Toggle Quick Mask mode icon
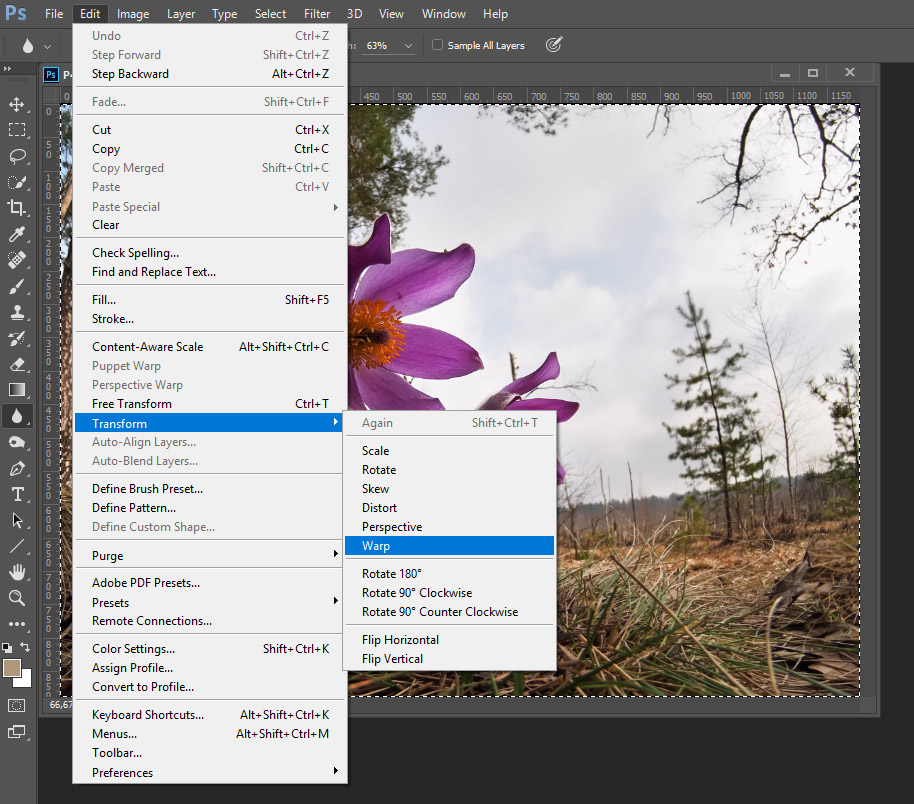This screenshot has height=804, width=914. [17, 705]
